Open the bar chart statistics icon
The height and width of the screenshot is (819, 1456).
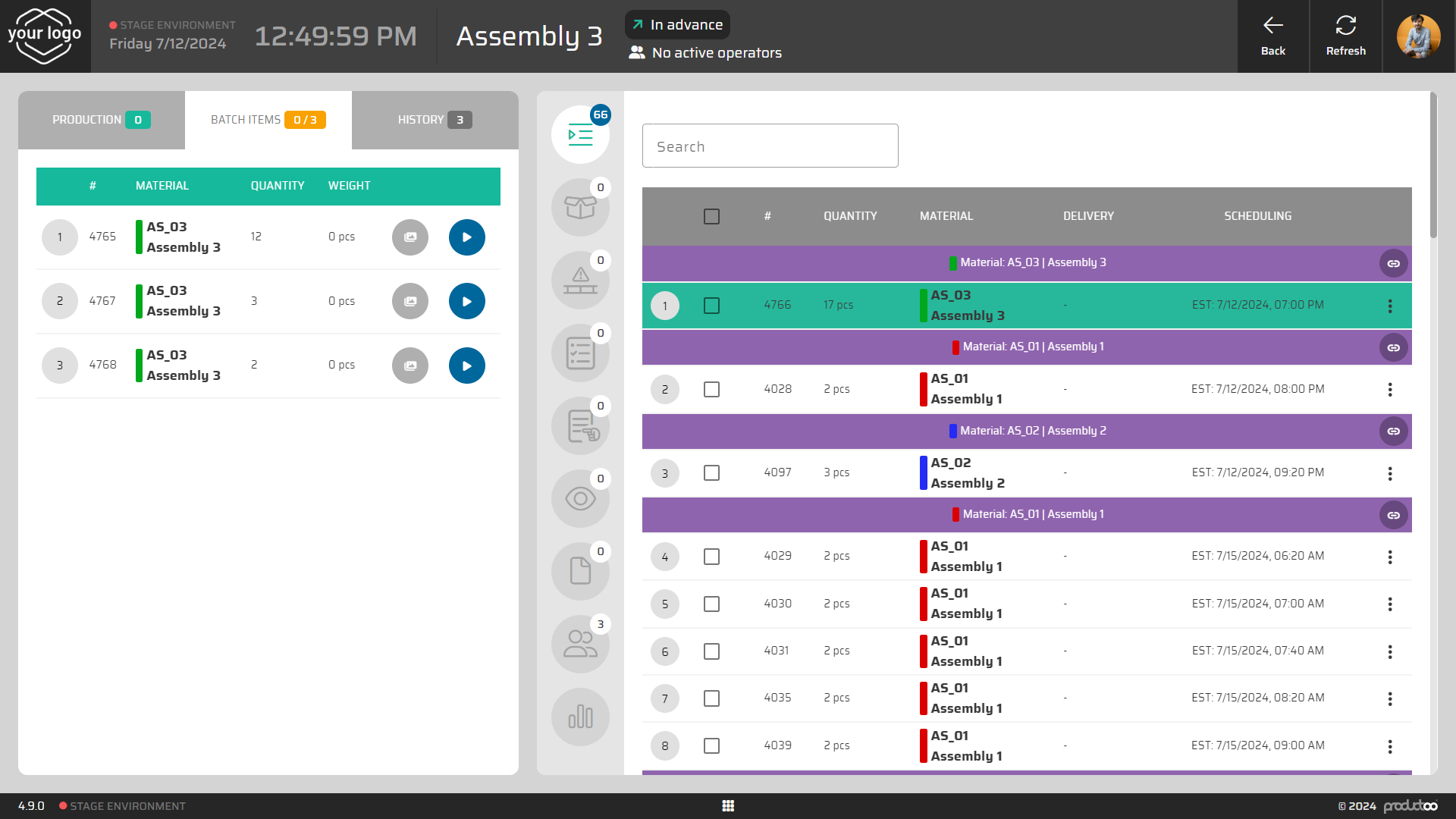tap(580, 717)
